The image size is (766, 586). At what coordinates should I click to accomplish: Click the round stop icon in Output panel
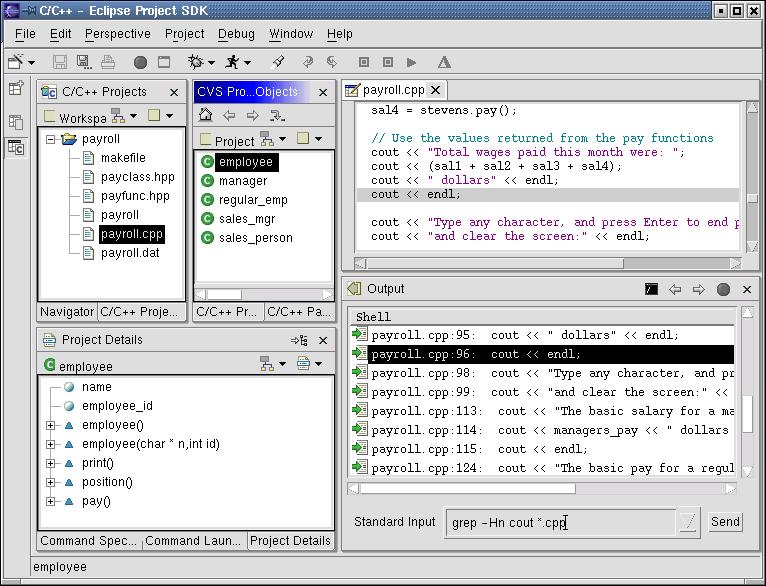click(723, 289)
